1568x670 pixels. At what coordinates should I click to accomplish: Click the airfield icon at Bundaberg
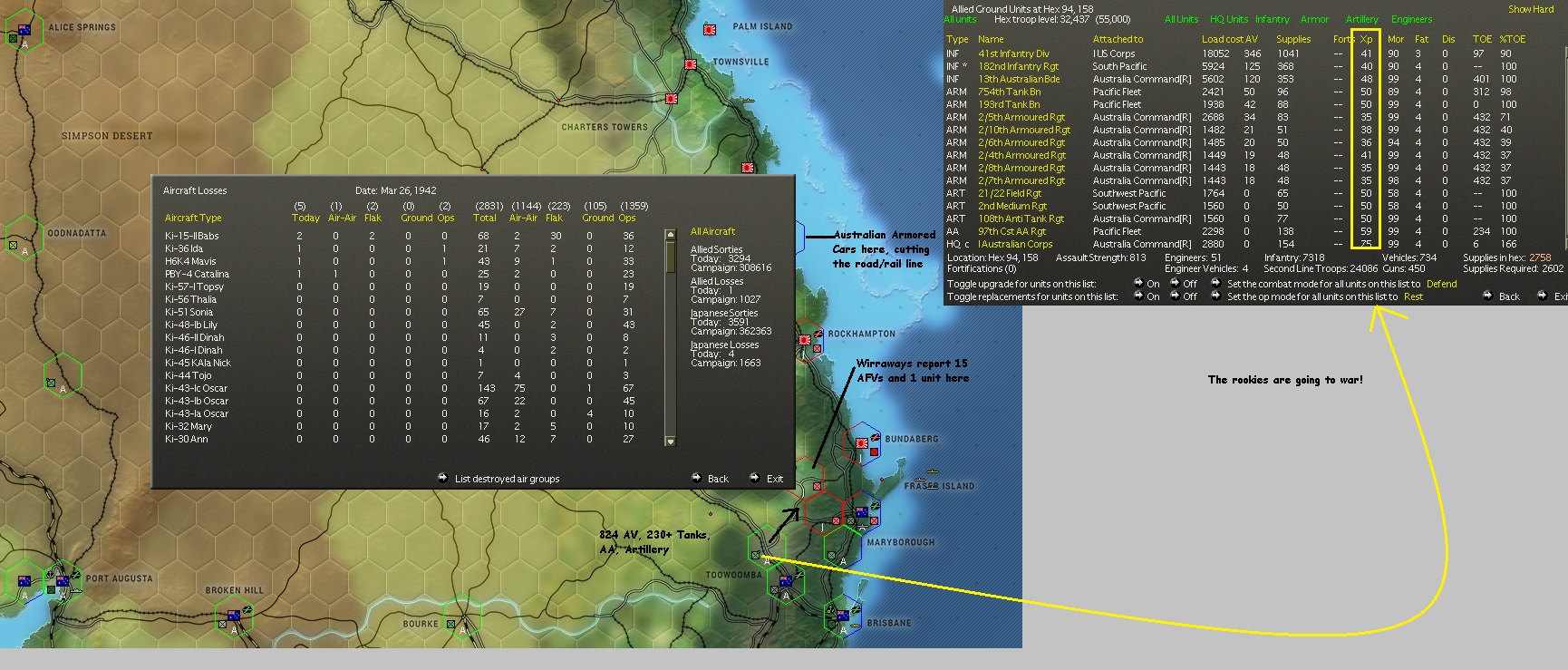pos(875,439)
